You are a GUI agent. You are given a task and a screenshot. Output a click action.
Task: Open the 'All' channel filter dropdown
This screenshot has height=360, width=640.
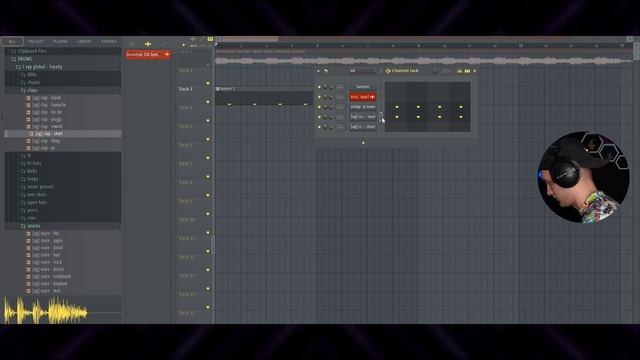pyautogui.click(x=361, y=71)
